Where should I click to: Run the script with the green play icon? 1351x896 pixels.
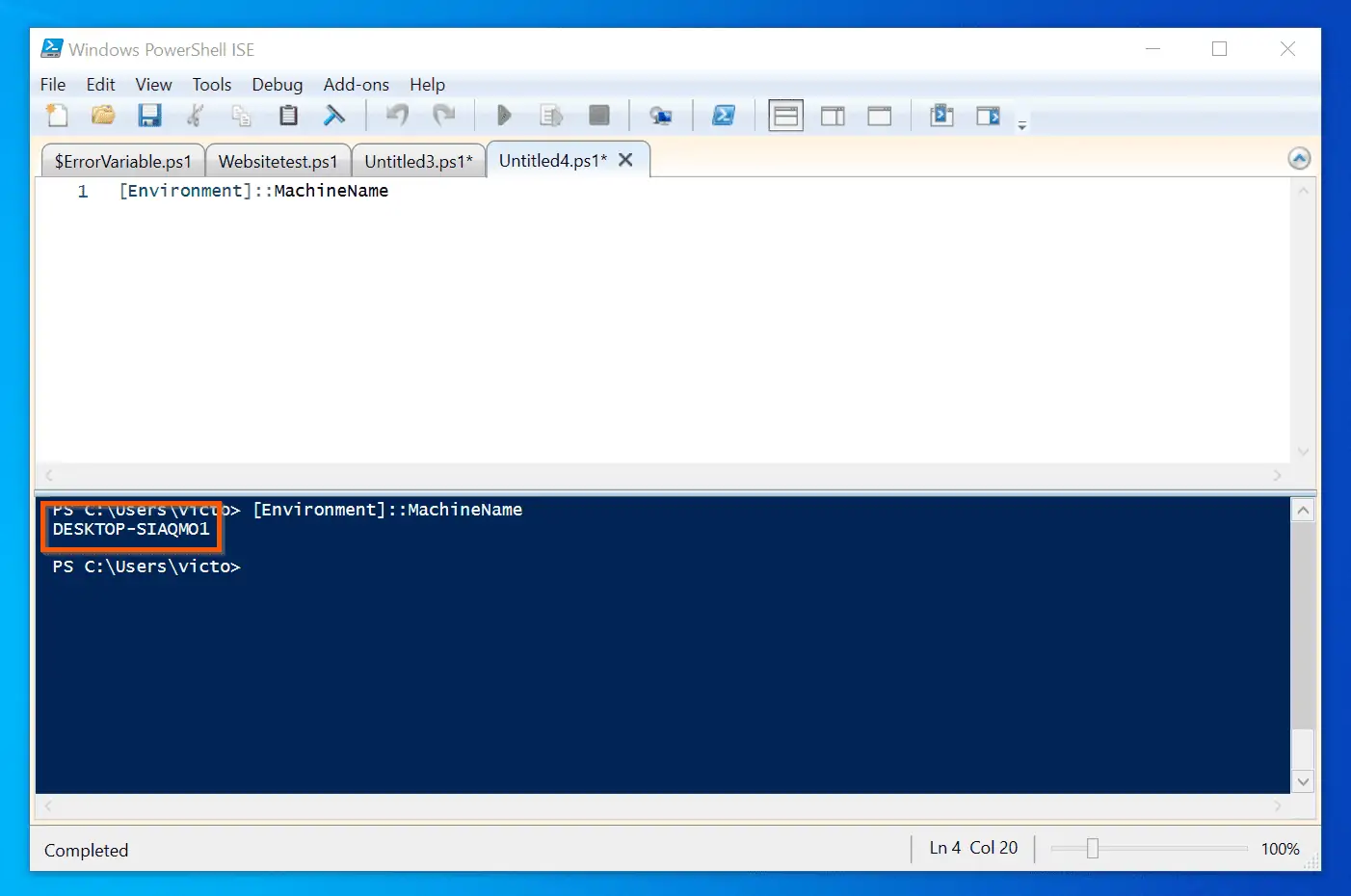(x=504, y=116)
